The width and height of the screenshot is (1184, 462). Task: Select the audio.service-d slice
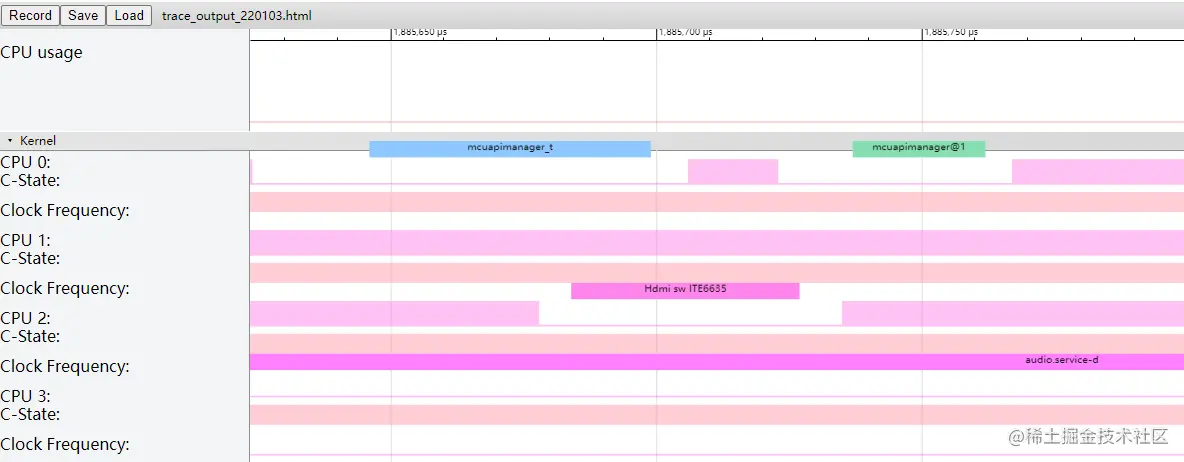(x=717, y=361)
